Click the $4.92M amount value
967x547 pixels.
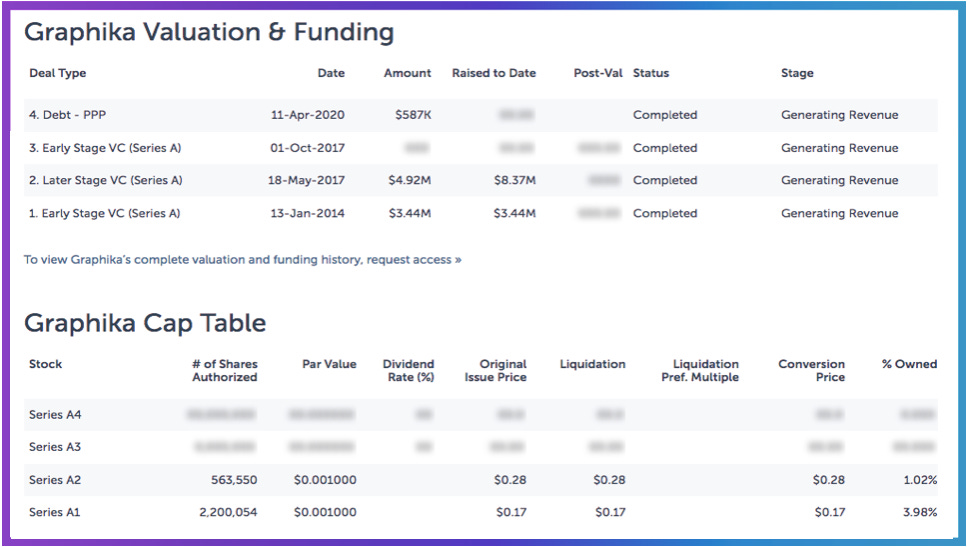[409, 180]
